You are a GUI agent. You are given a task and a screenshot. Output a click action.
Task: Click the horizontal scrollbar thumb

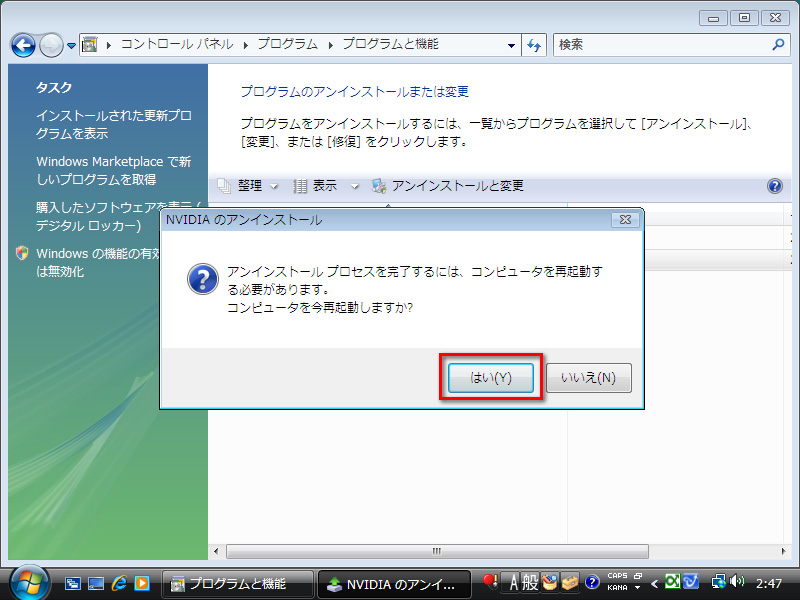[x=437, y=552]
